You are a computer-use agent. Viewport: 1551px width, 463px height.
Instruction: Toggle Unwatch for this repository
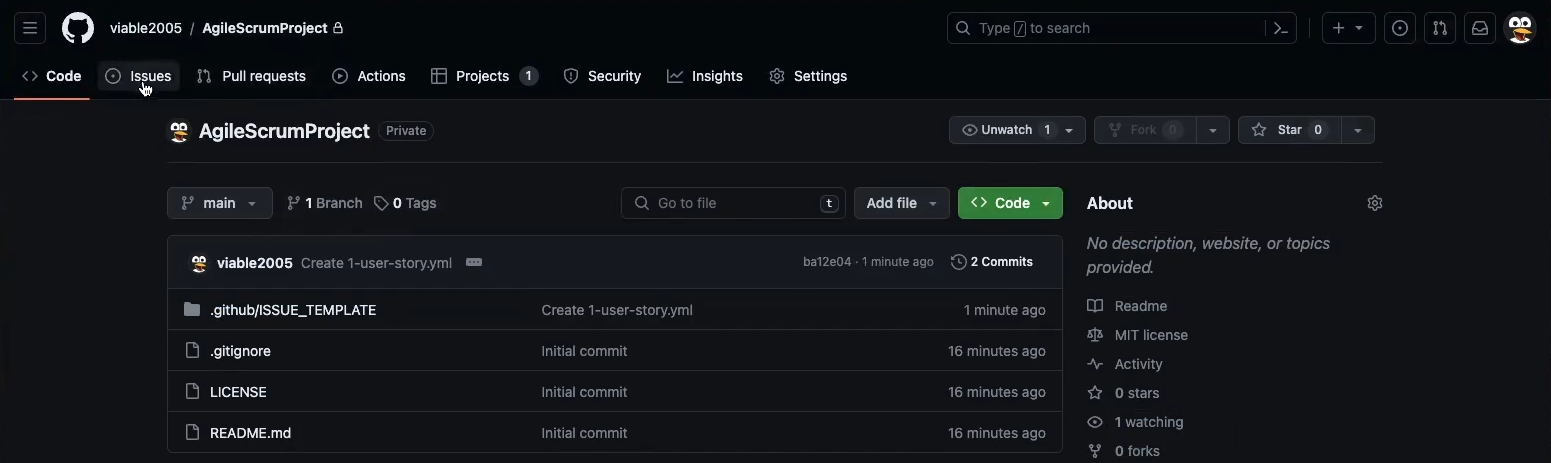1007,130
